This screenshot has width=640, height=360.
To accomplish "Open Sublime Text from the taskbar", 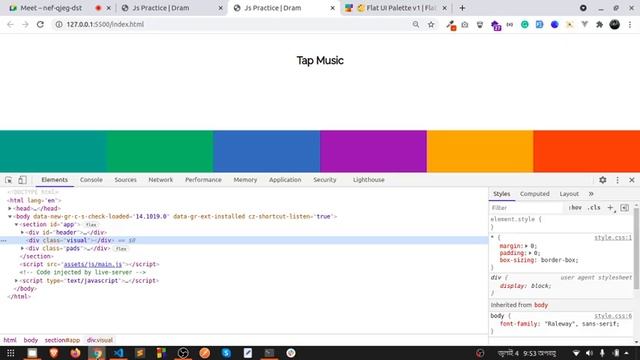I will (140, 353).
